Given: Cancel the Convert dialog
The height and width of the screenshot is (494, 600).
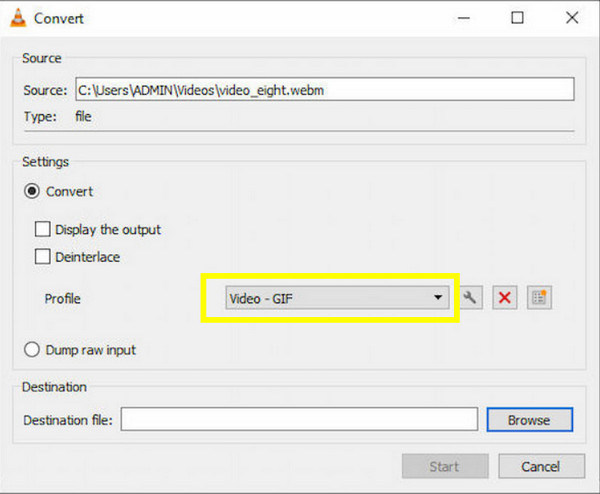Looking at the screenshot, I should [x=541, y=466].
